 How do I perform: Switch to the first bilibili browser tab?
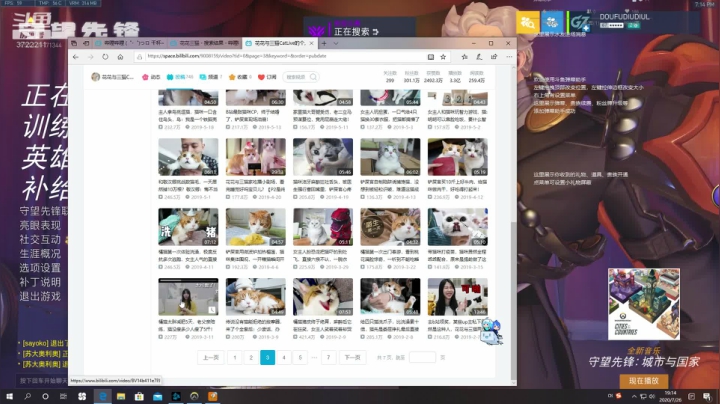(x=130, y=43)
